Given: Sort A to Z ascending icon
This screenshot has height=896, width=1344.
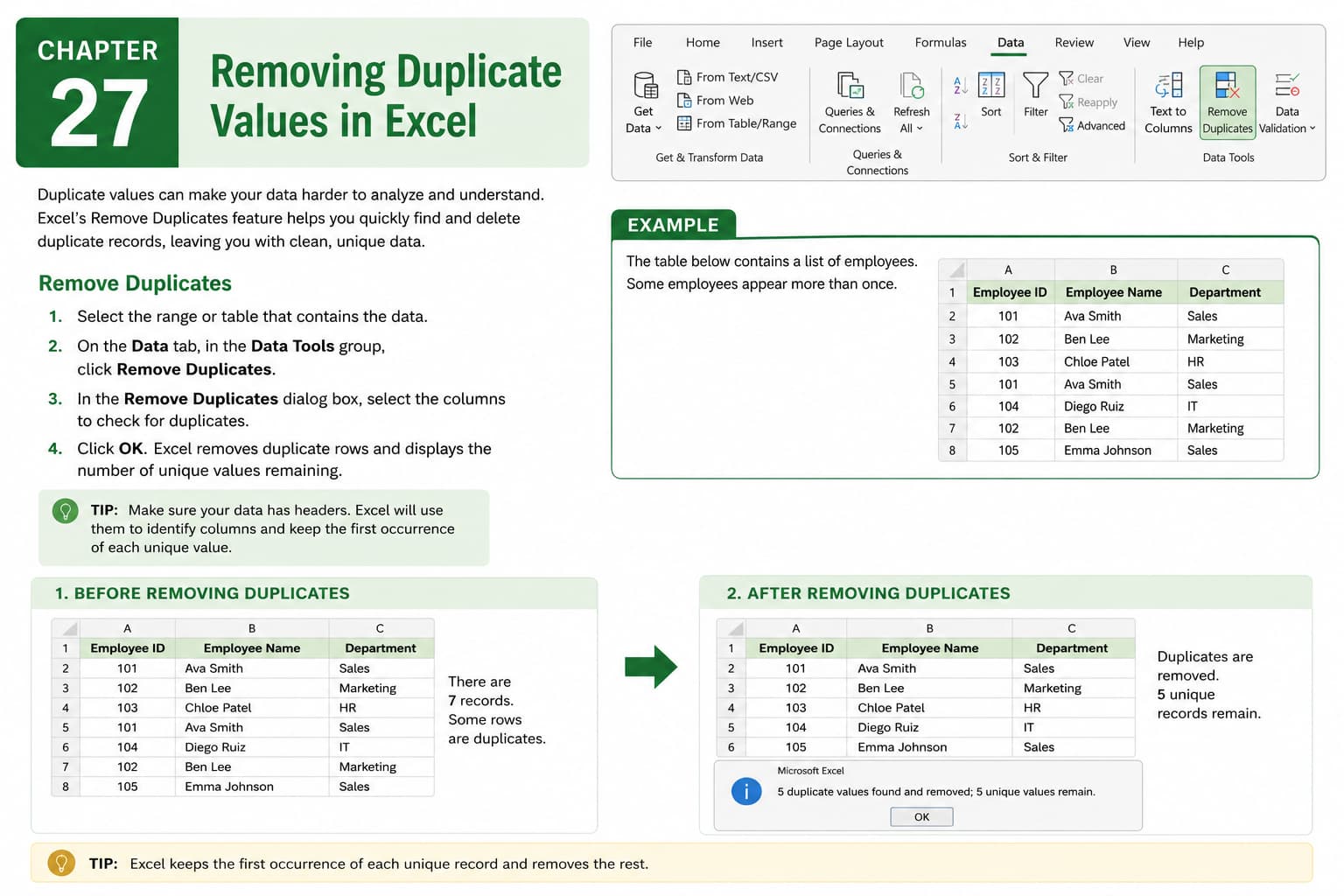Looking at the screenshot, I should pos(960,85).
